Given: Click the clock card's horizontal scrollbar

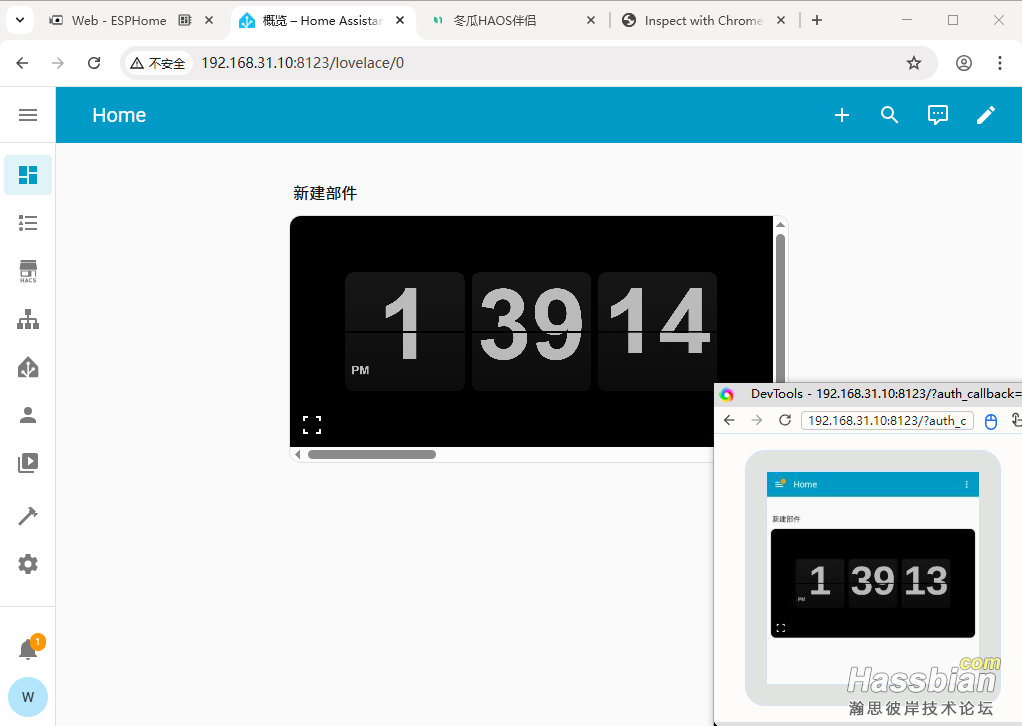Looking at the screenshot, I should pyautogui.click(x=372, y=454).
